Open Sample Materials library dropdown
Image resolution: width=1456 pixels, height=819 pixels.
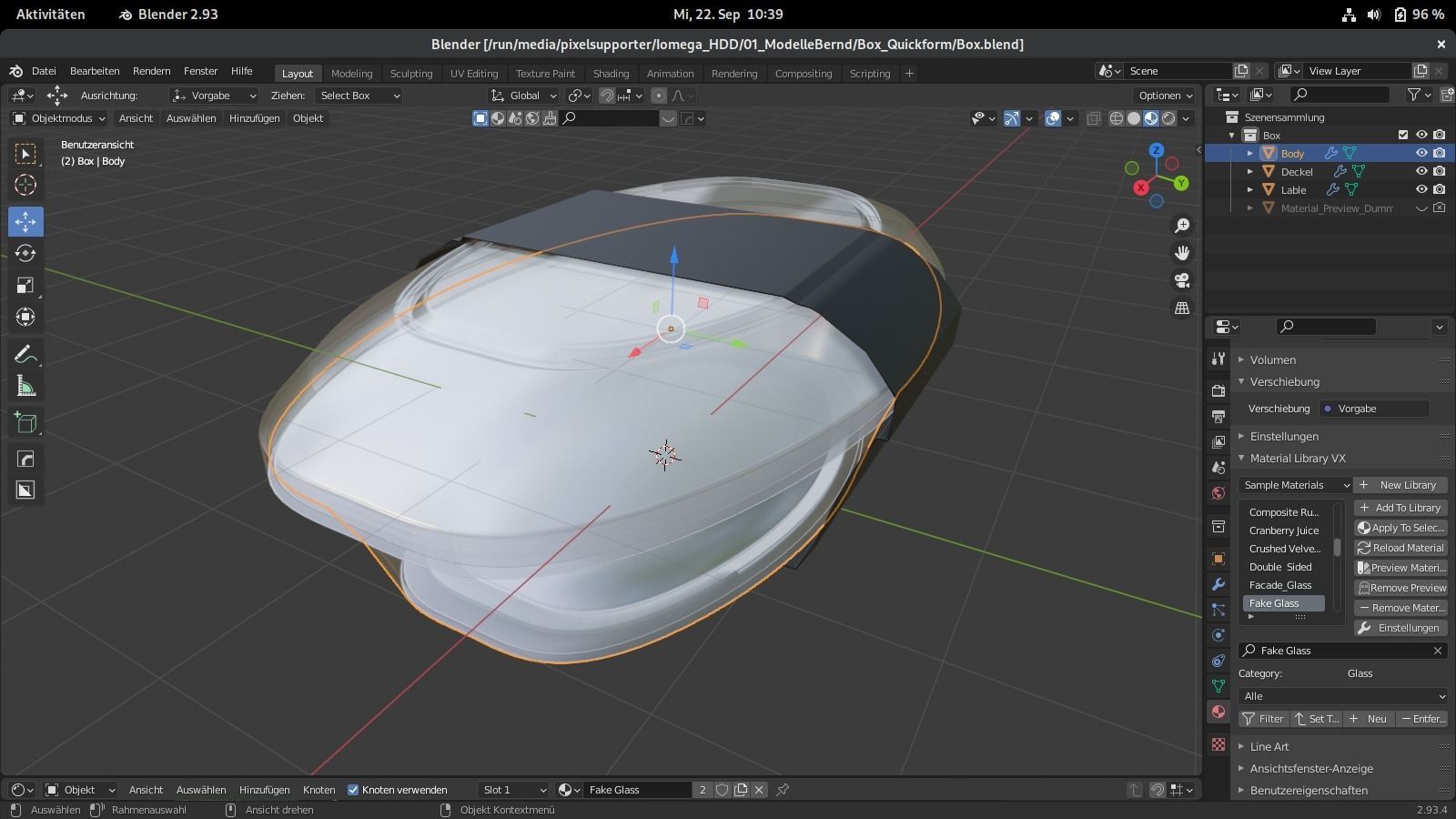pos(1295,485)
